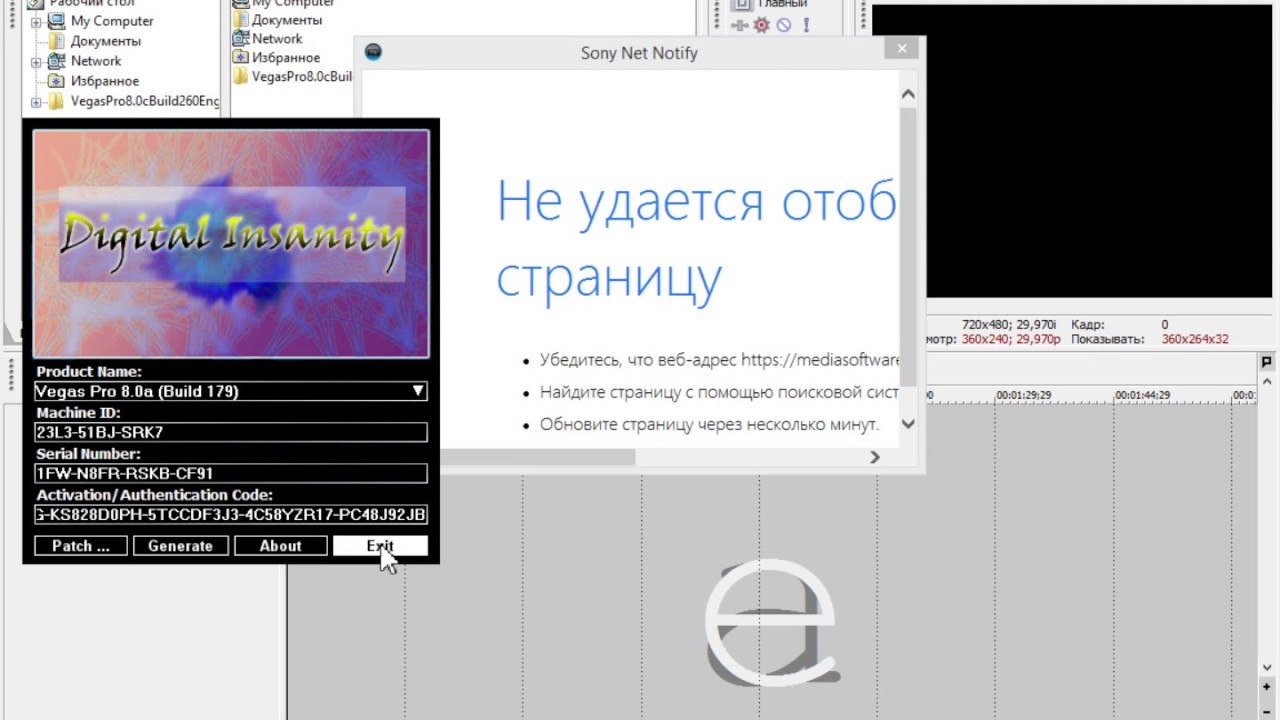1280x720 pixels.
Task: Select VegasPro8.0cBuild260Eng label in folder tree
Action: coord(145,102)
